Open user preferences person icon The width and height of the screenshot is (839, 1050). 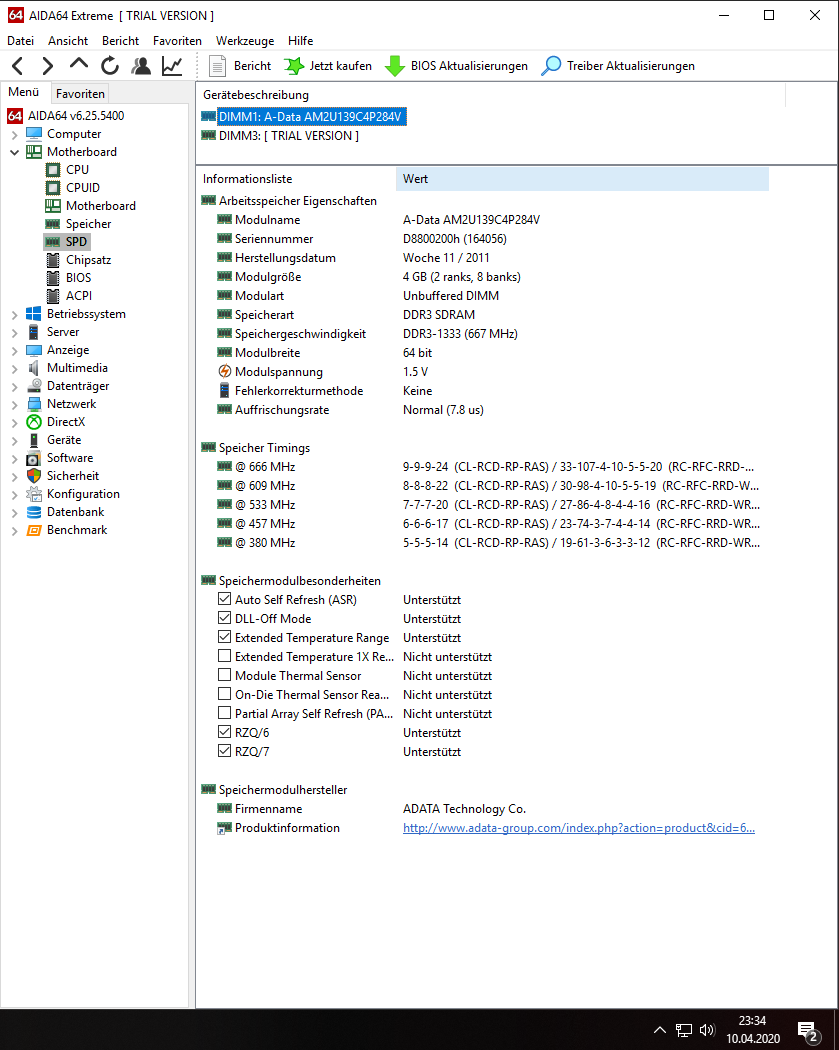pyautogui.click(x=141, y=66)
